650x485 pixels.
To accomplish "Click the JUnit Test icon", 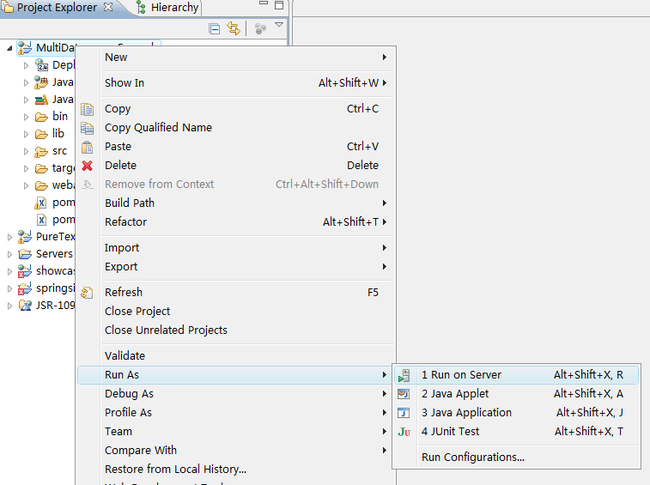I will click(404, 432).
